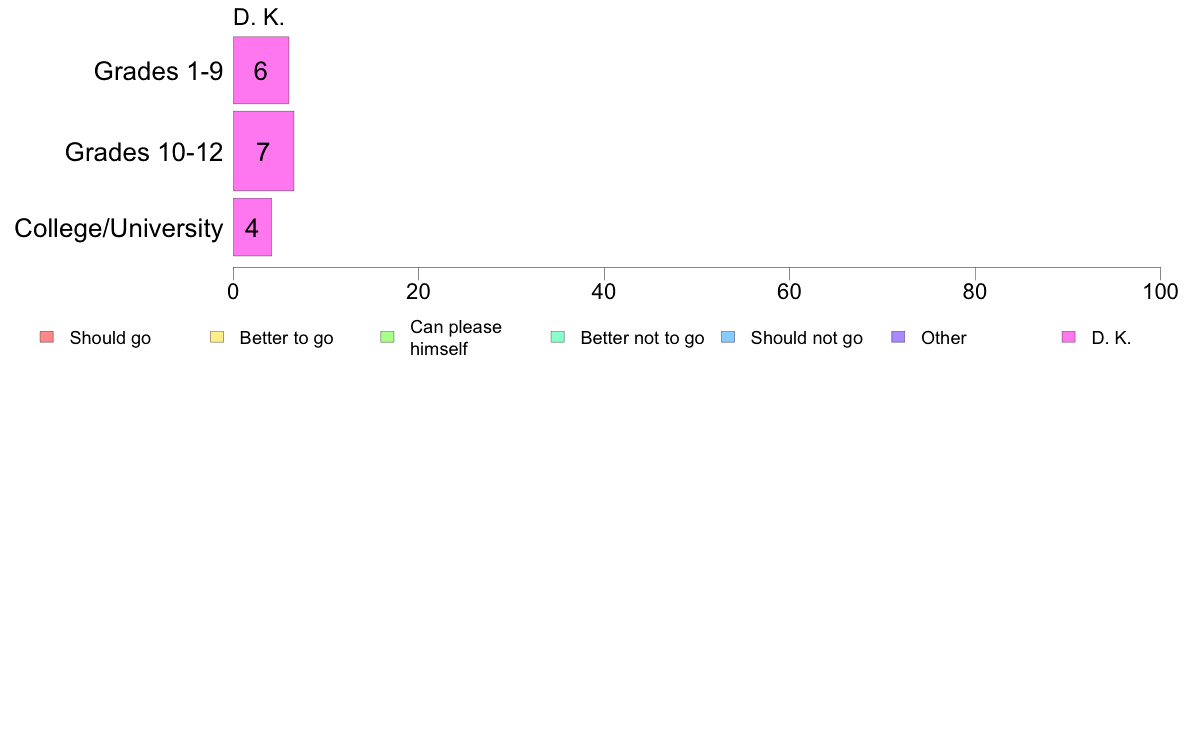Image resolution: width=1188 pixels, height=736 pixels.
Task: Toggle the Should not go legend label
Action: pyautogui.click(x=806, y=338)
